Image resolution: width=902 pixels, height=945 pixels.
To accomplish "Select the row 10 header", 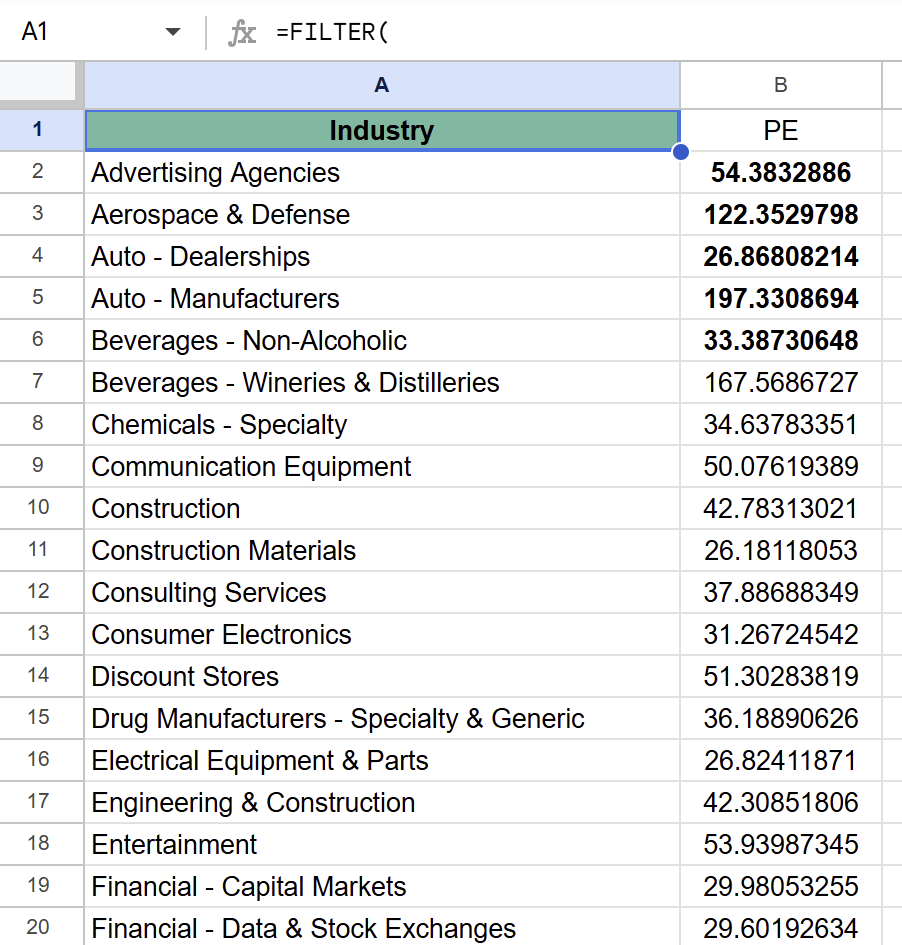I will 39,508.
